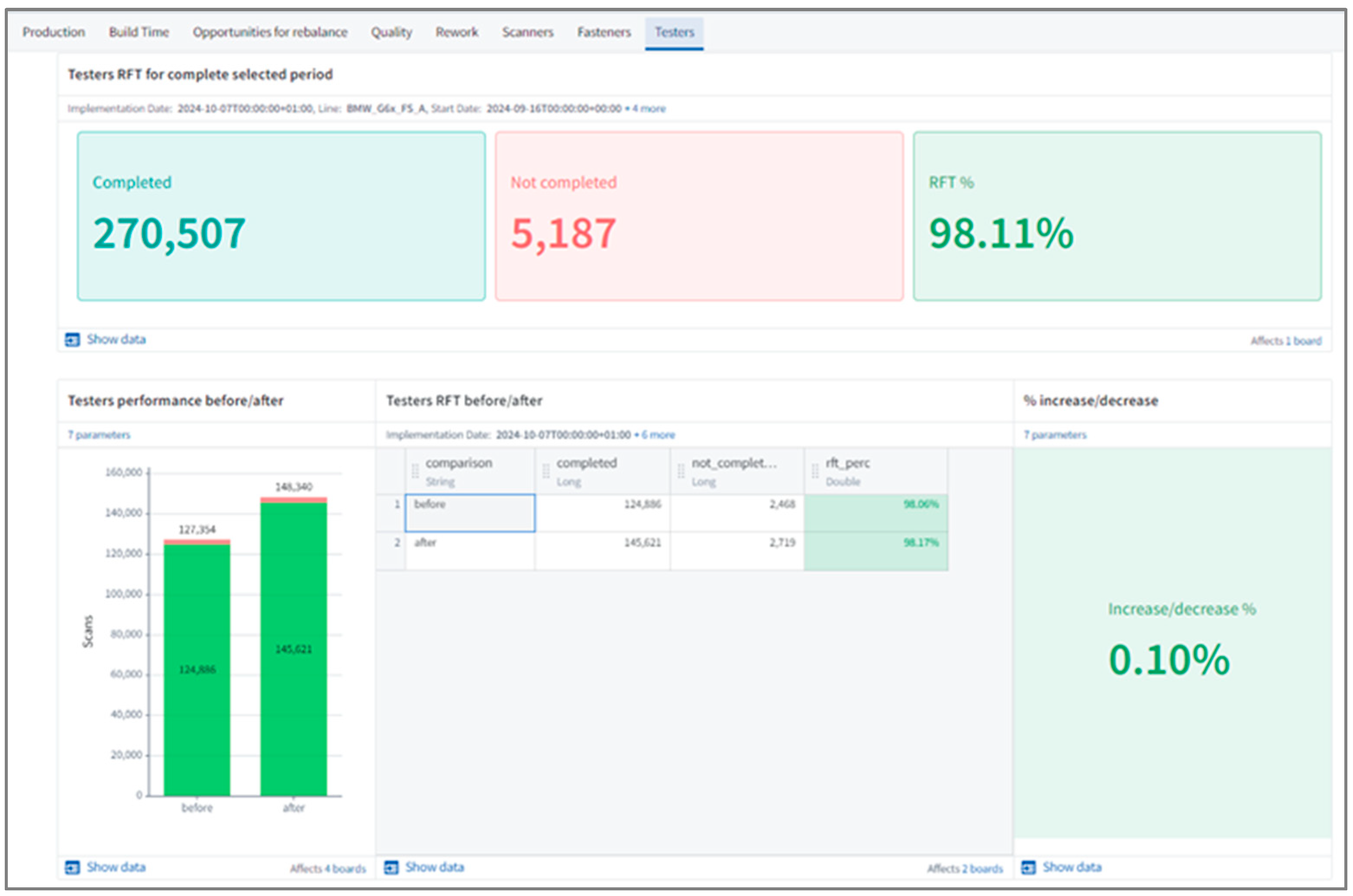
Task: Click the 145,621 completed cell in table
Action: [x=603, y=551]
